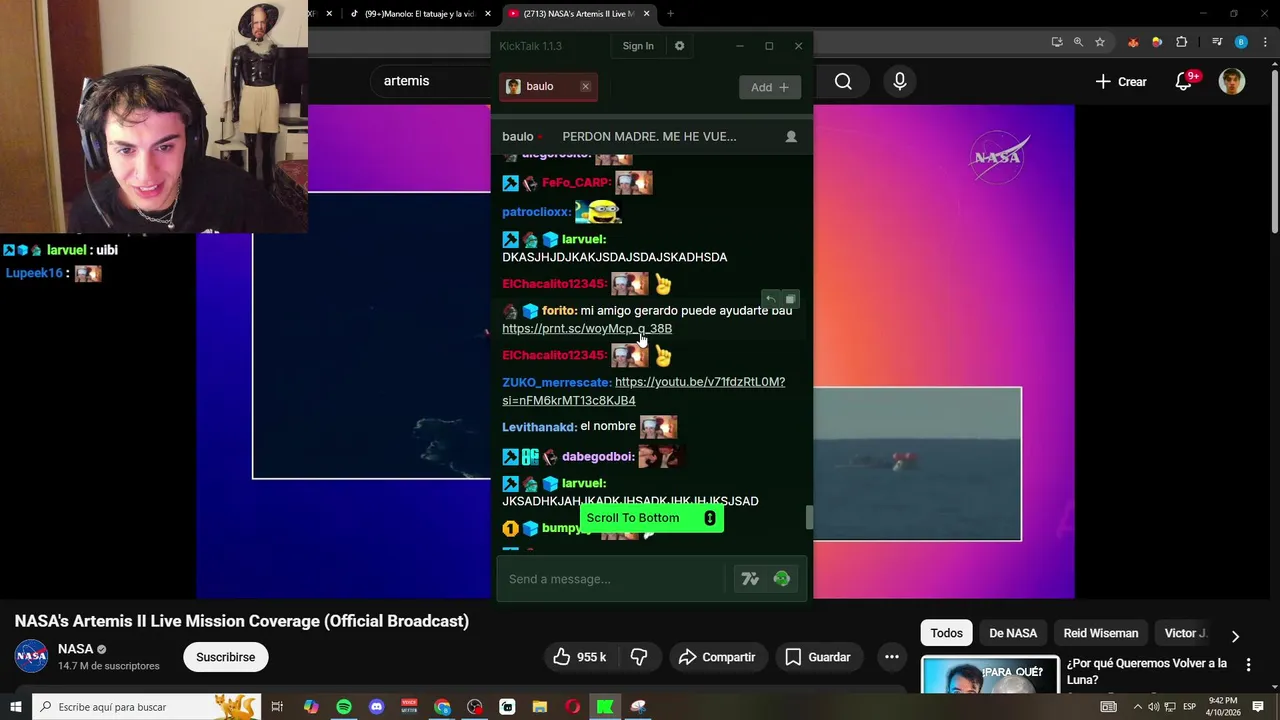Add a new chatroom with Add button
This screenshot has height=720, width=1280.
(x=770, y=87)
